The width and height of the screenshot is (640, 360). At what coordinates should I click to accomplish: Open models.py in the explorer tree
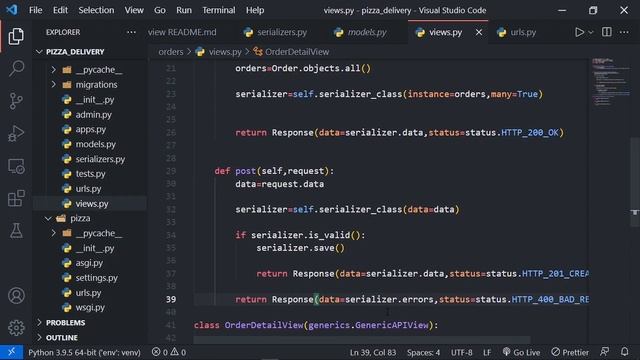(90, 144)
